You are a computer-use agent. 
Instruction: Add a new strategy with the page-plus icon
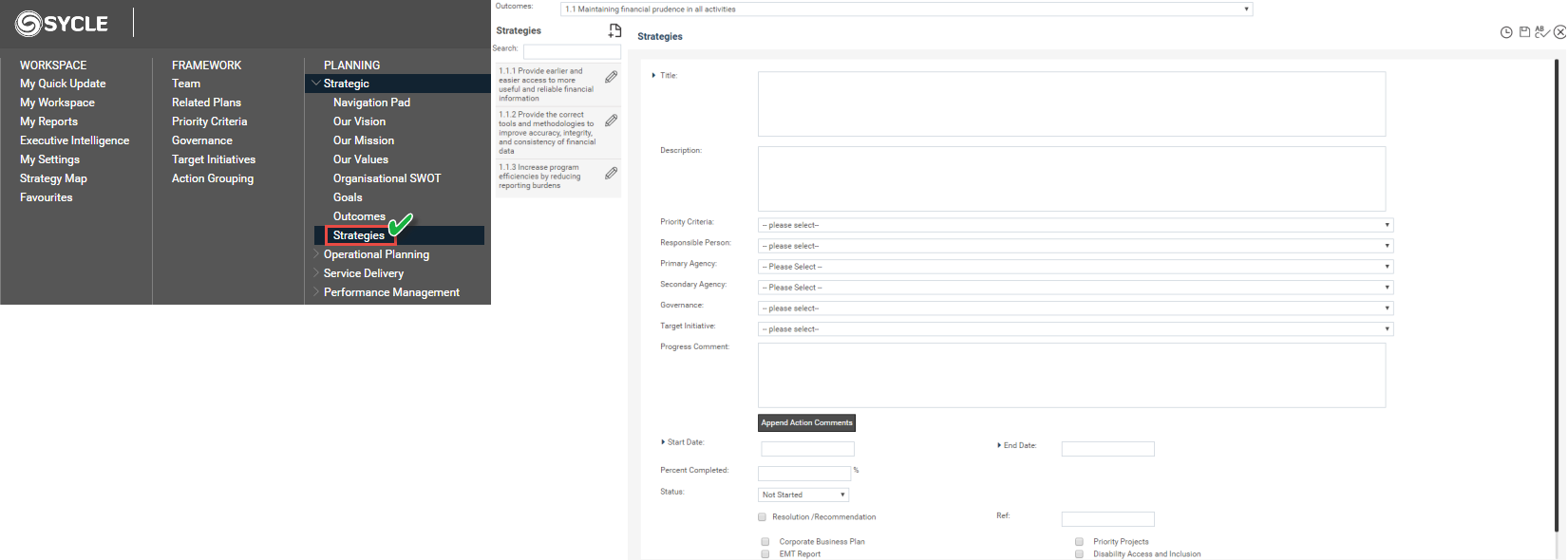tap(614, 30)
